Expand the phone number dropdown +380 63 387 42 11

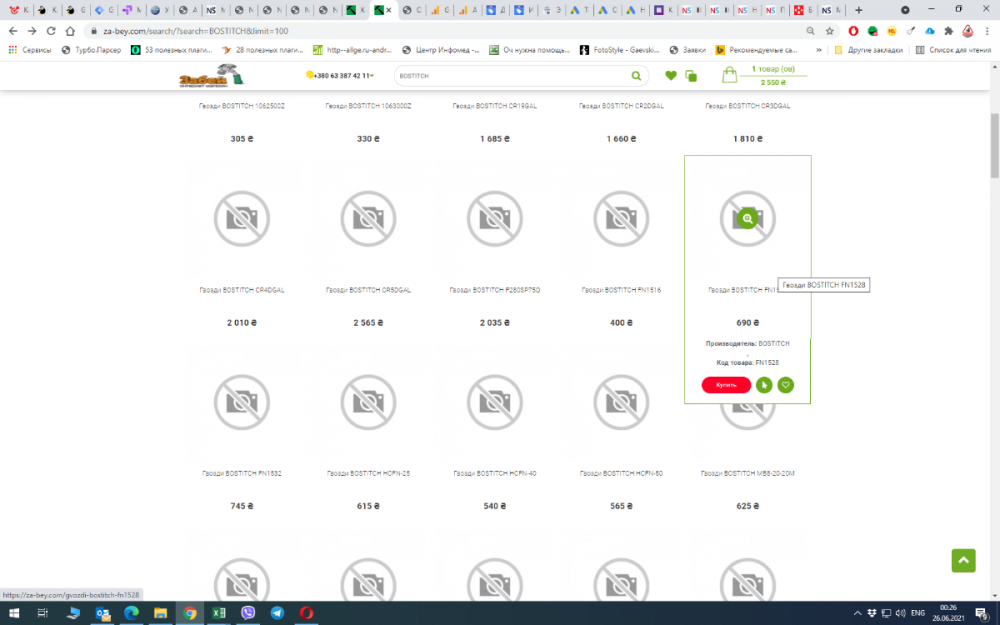[340, 75]
